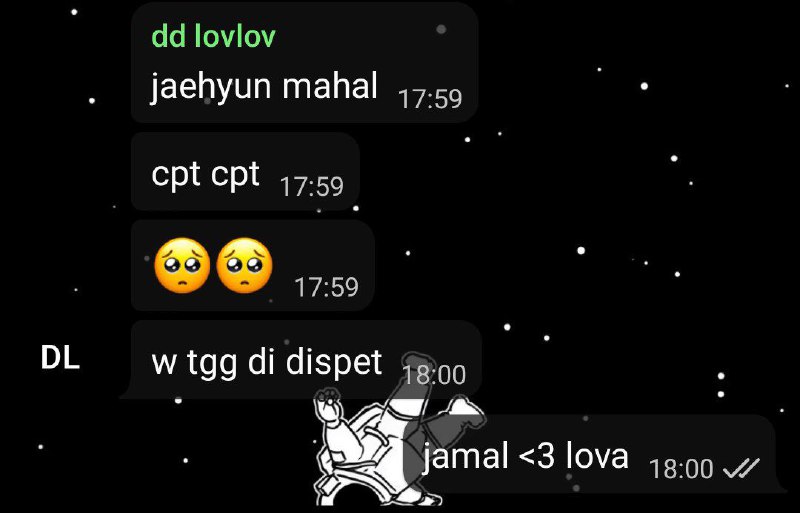Select the "cpt cpt" message bubble
The width and height of the screenshot is (800, 513).
[245, 172]
